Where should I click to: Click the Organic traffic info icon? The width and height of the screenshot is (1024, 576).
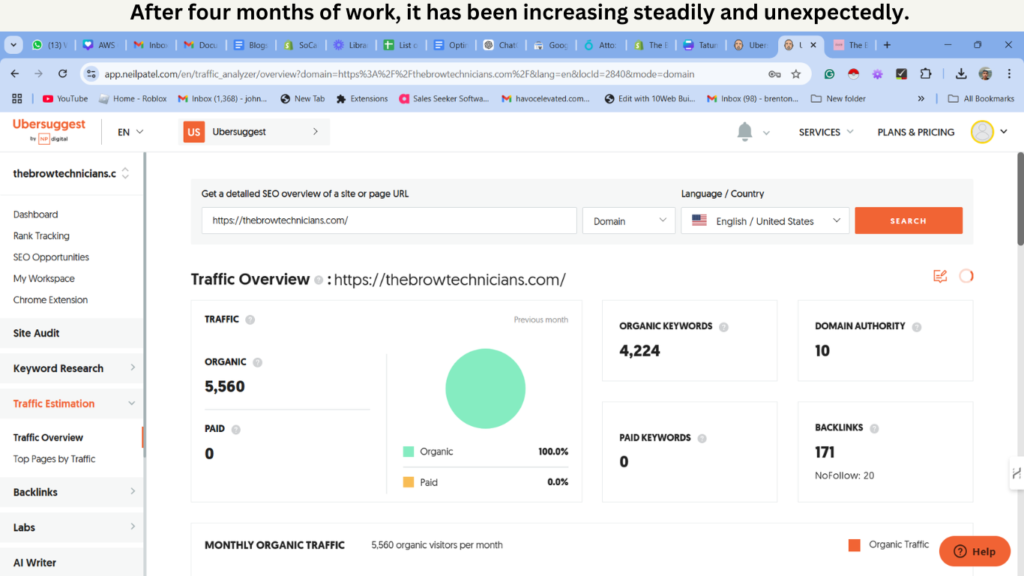tap(257, 362)
